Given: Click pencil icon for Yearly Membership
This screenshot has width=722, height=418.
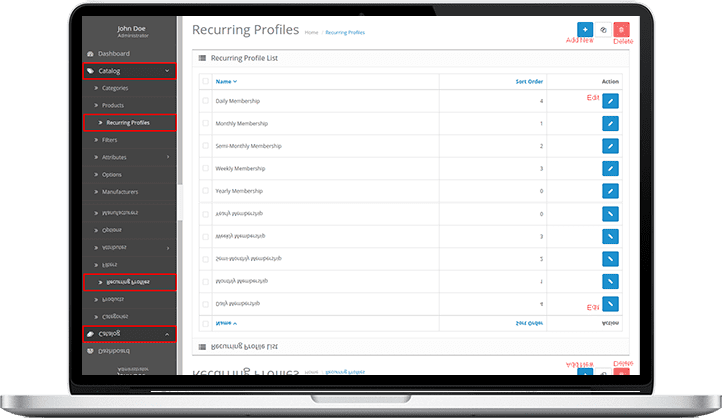Looking at the screenshot, I should 611,191.
